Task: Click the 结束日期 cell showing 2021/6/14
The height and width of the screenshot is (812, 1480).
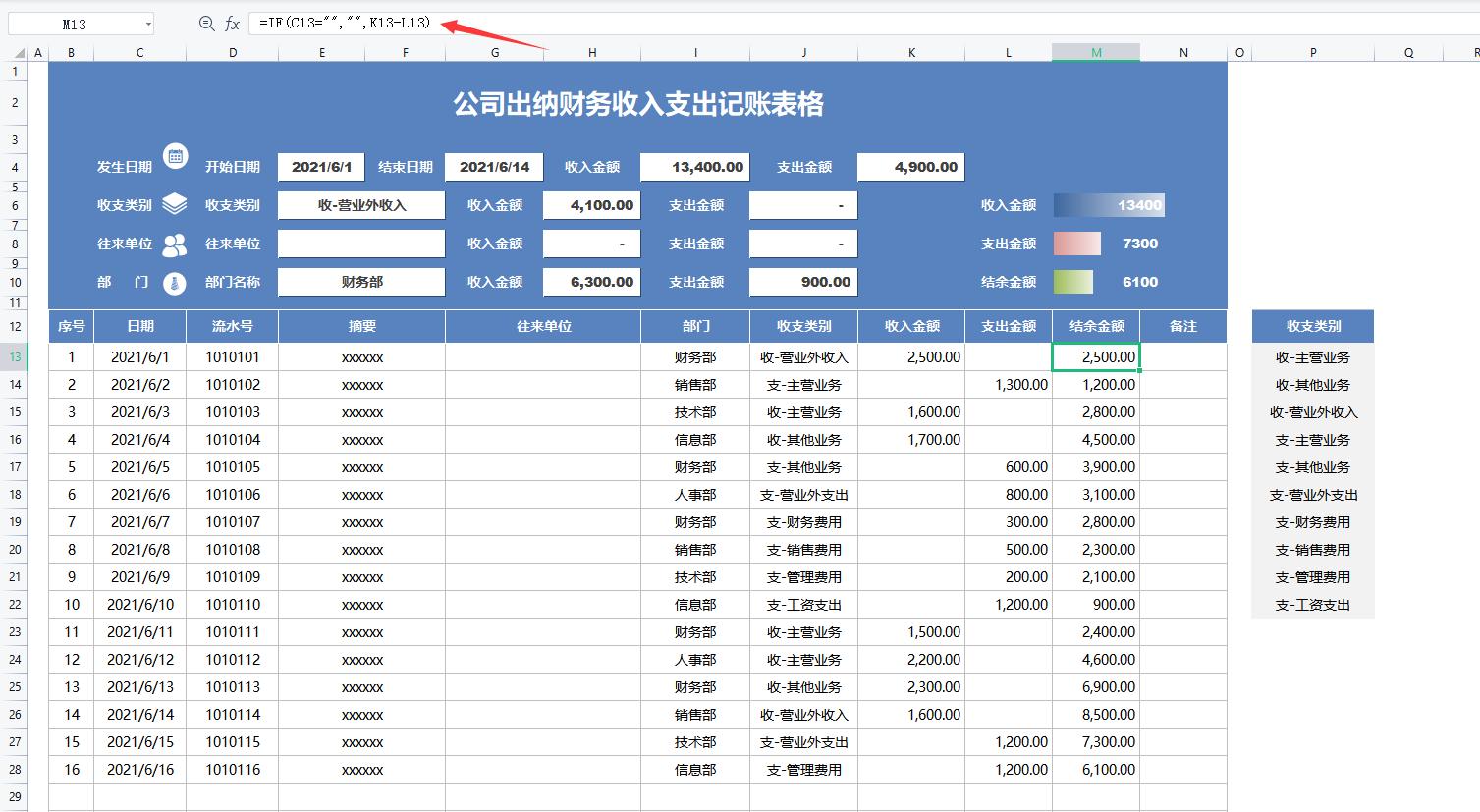Action: tap(494, 166)
